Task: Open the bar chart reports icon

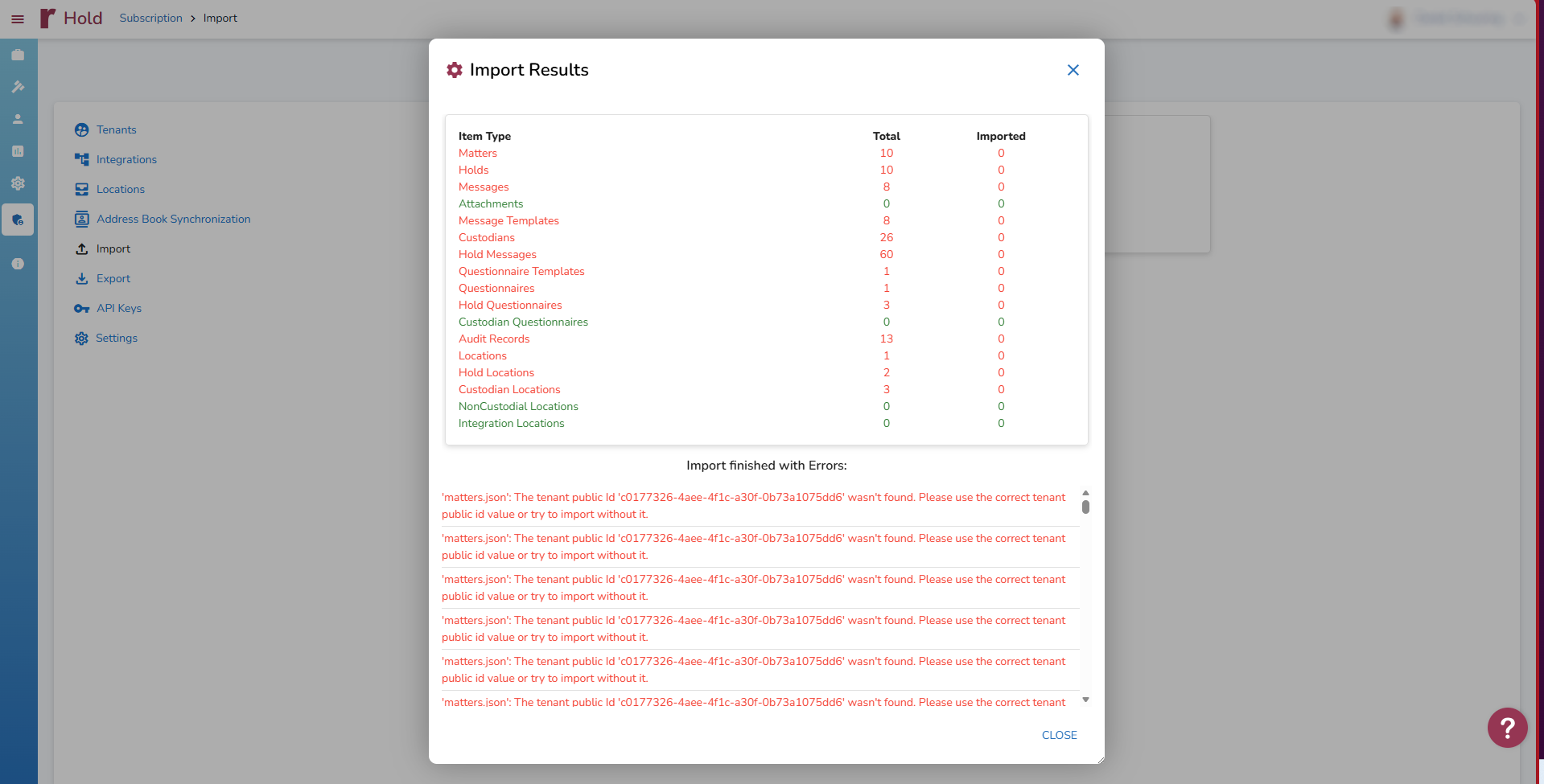Action: pos(18,151)
